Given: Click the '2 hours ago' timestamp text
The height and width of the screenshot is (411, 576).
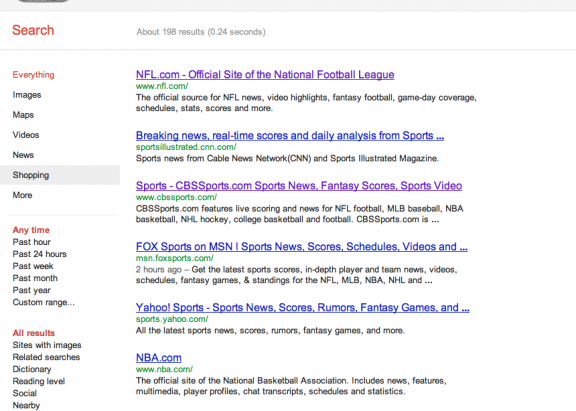Looking at the screenshot, I should coord(159,270).
